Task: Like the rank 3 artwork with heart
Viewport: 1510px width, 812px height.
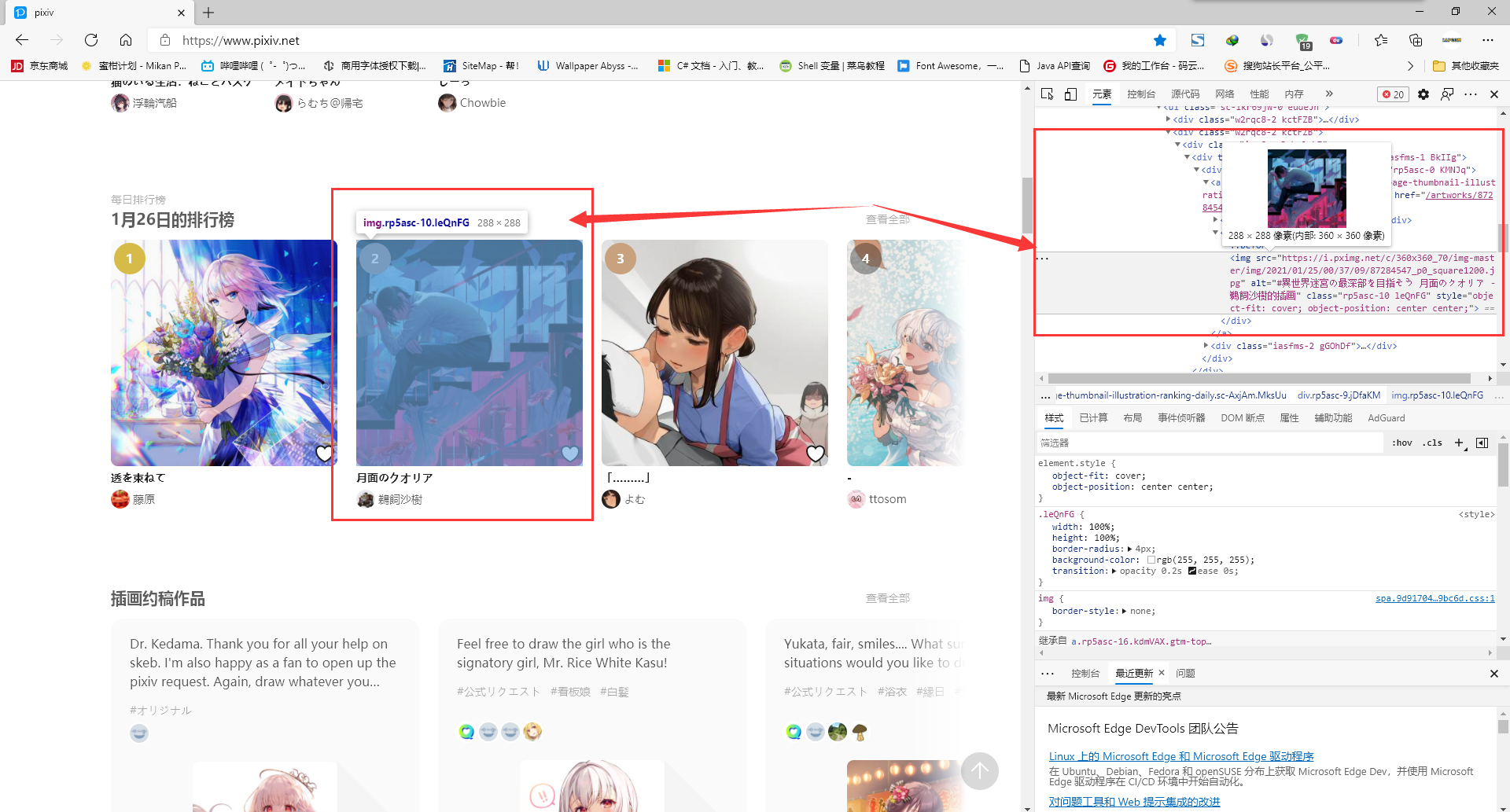Action: [x=816, y=453]
